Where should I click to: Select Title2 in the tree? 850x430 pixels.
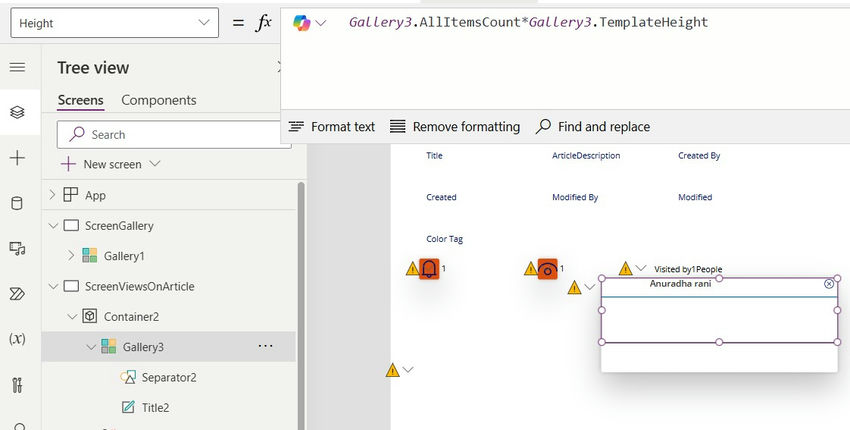(155, 407)
